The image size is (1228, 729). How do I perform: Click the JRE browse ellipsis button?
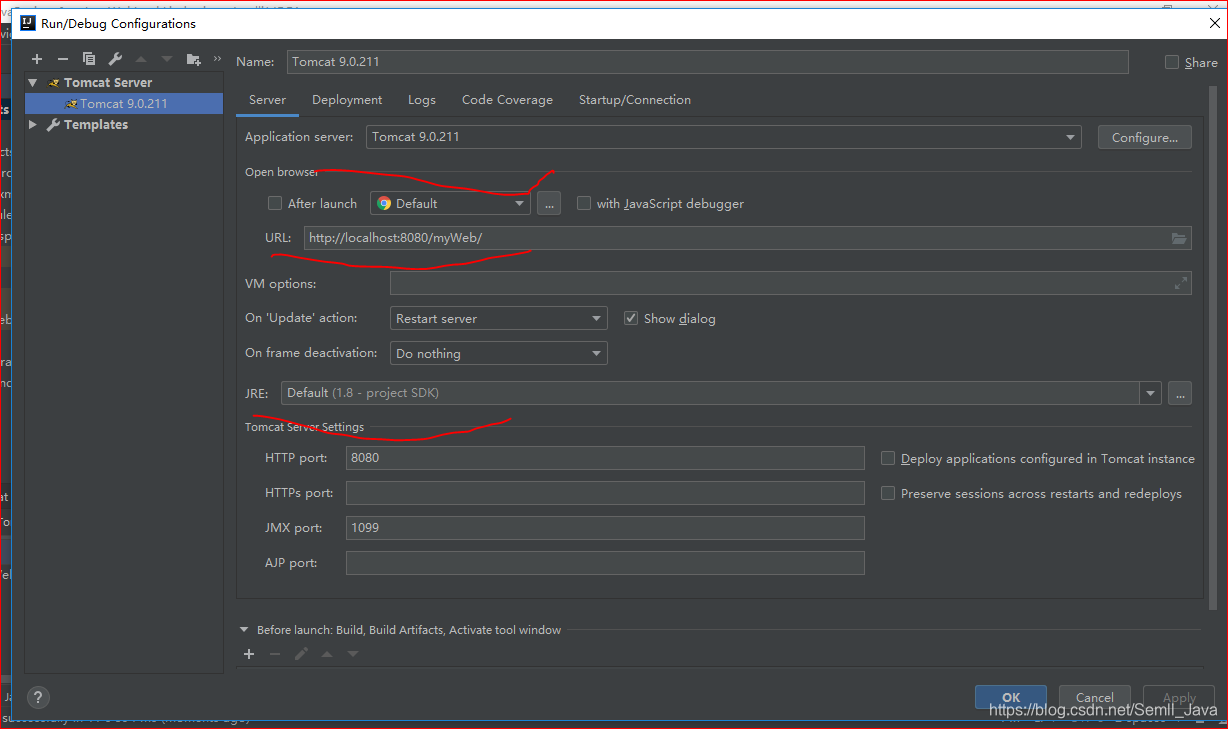pos(1180,393)
